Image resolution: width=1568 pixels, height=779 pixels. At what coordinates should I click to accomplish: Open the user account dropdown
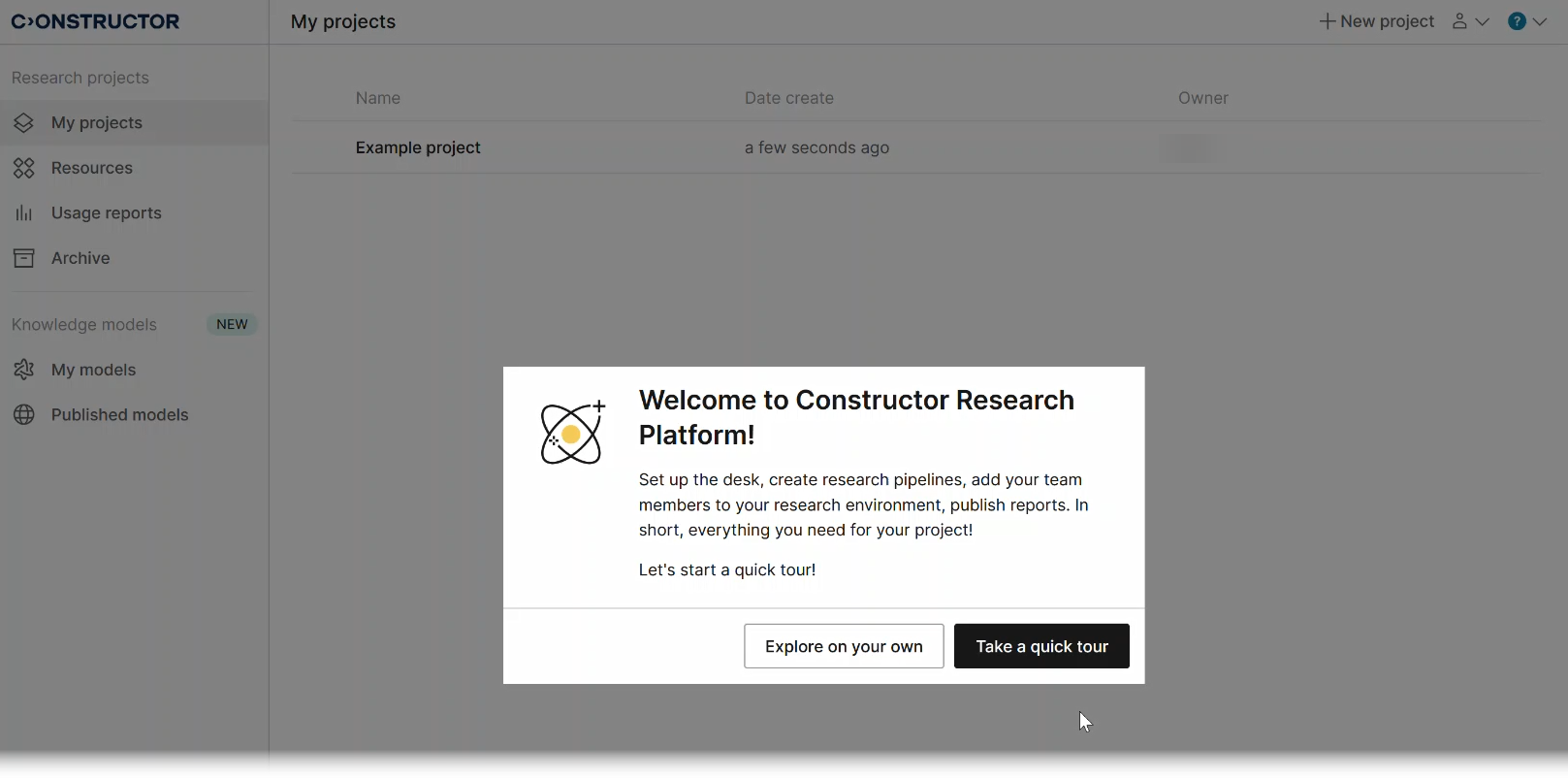tap(1470, 21)
